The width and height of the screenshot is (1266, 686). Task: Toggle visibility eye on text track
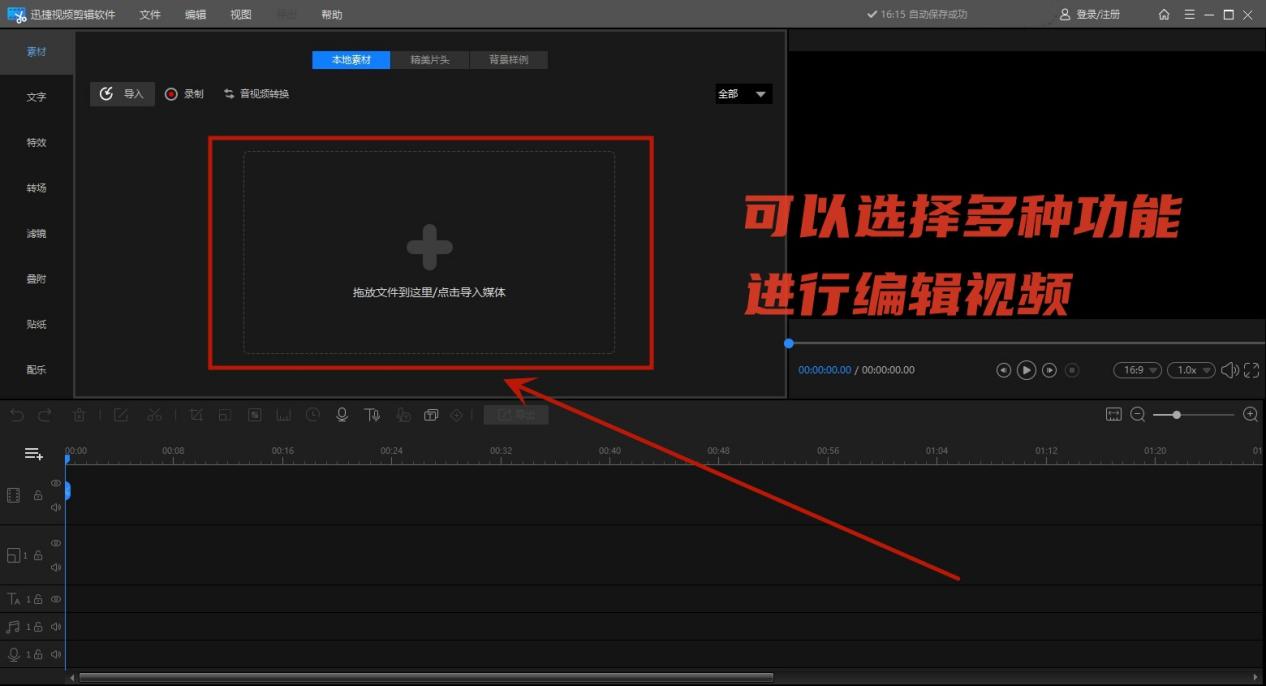56,599
